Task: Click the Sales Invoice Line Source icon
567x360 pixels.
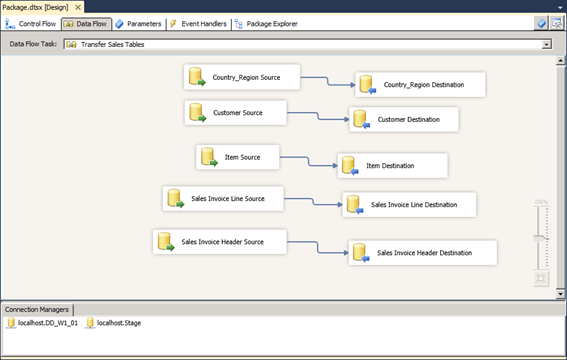Action: (176, 198)
